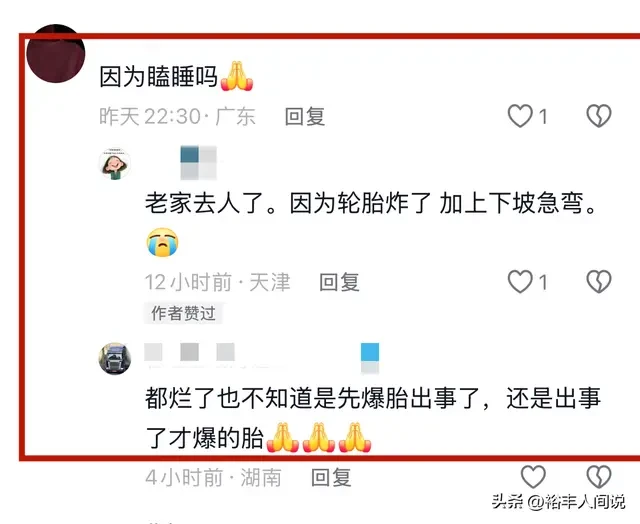Open the dark red commenter avatar
The height and width of the screenshot is (524, 640).
tap(56, 53)
